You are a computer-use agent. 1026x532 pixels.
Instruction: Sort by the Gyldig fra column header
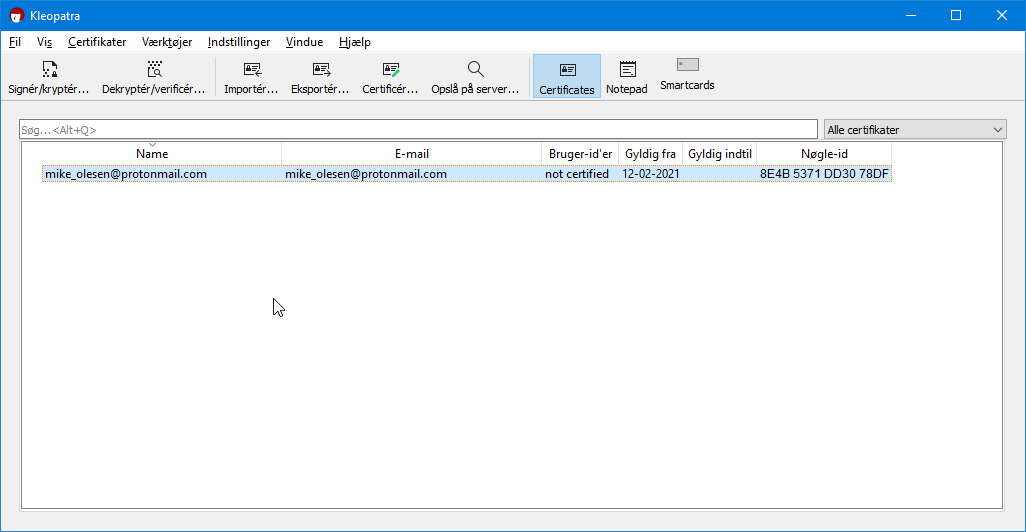(x=650, y=154)
